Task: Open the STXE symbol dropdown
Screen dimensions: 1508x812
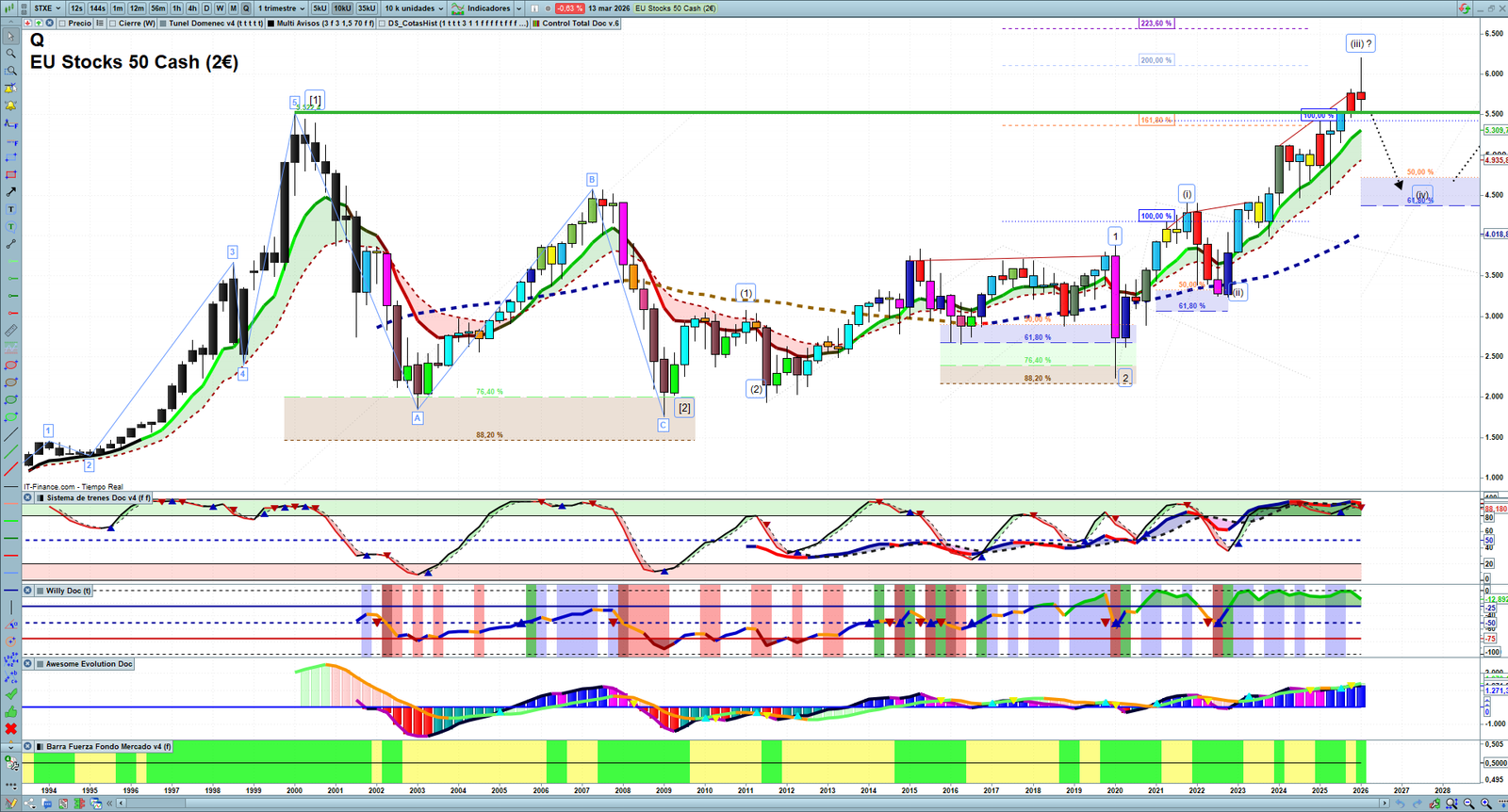Action: 45,8
